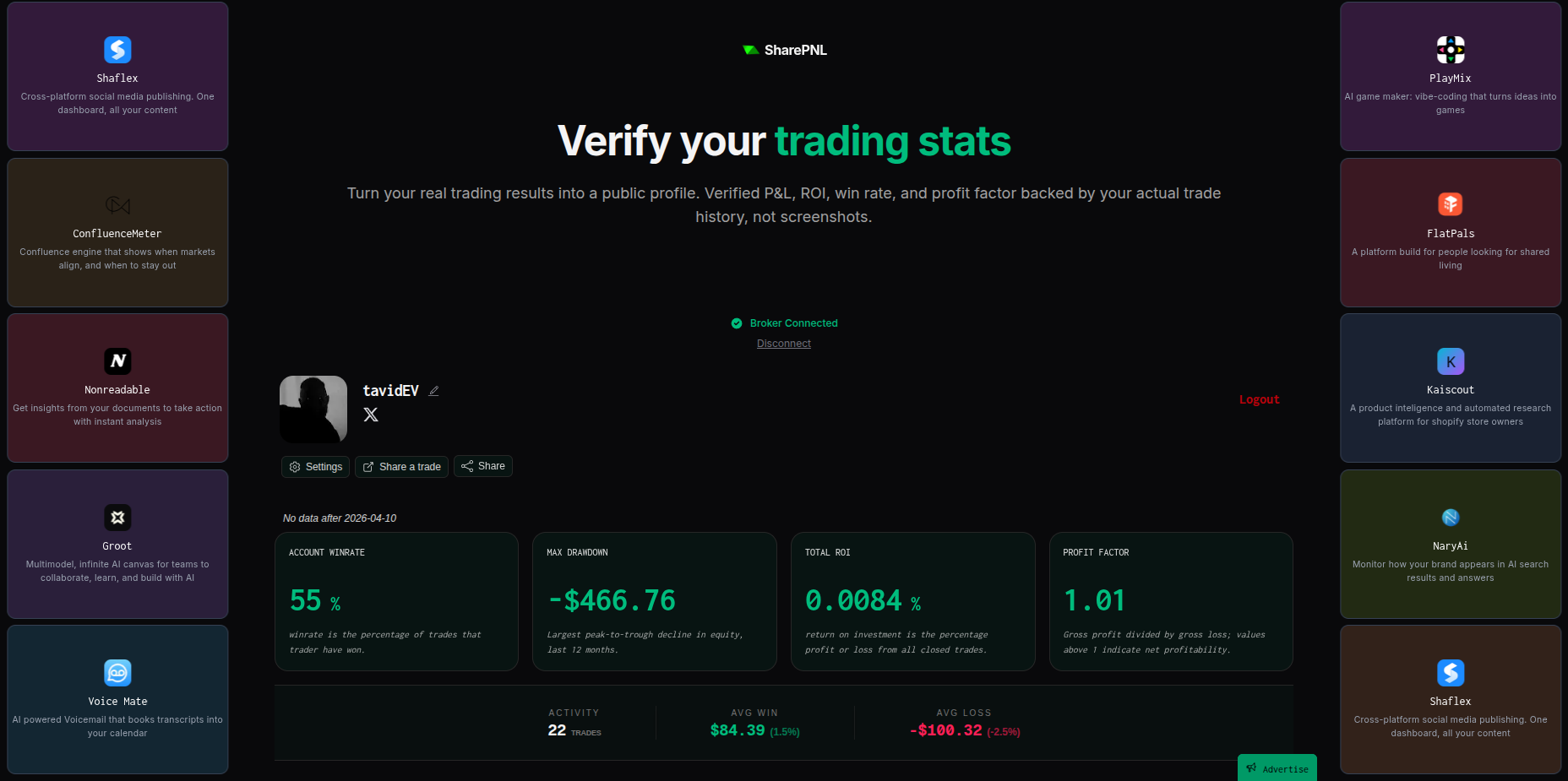Open the Kaiscout ad card description
Image resolution: width=1568 pixels, height=781 pixels.
[x=1451, y=415]
